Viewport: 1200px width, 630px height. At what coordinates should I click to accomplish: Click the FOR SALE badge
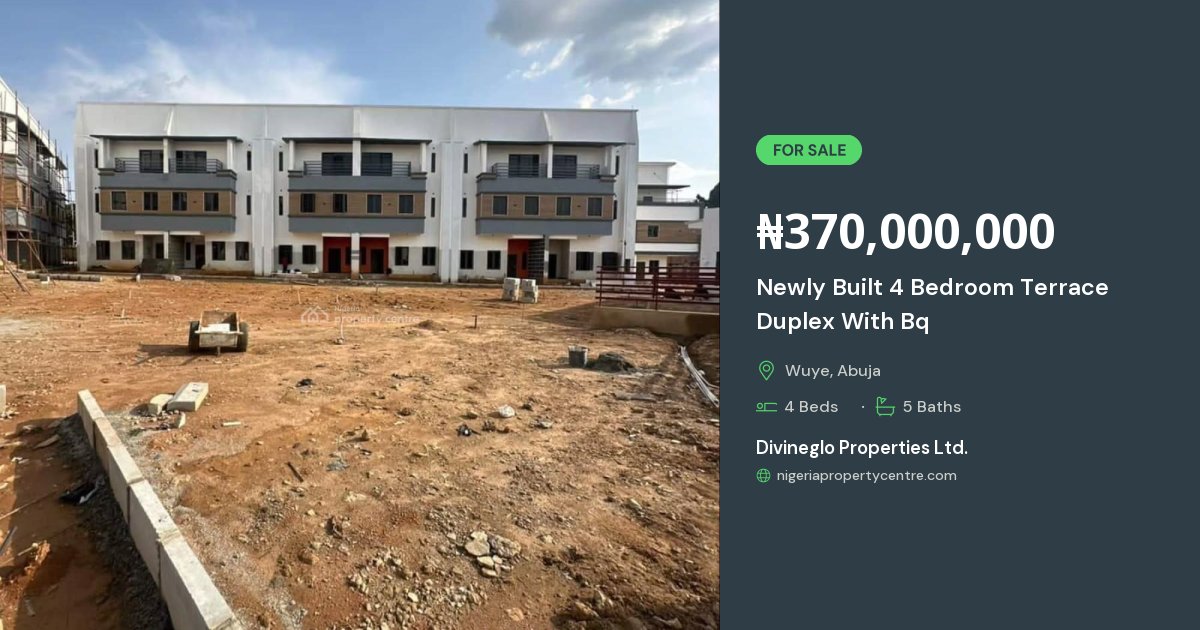point(808,150)
